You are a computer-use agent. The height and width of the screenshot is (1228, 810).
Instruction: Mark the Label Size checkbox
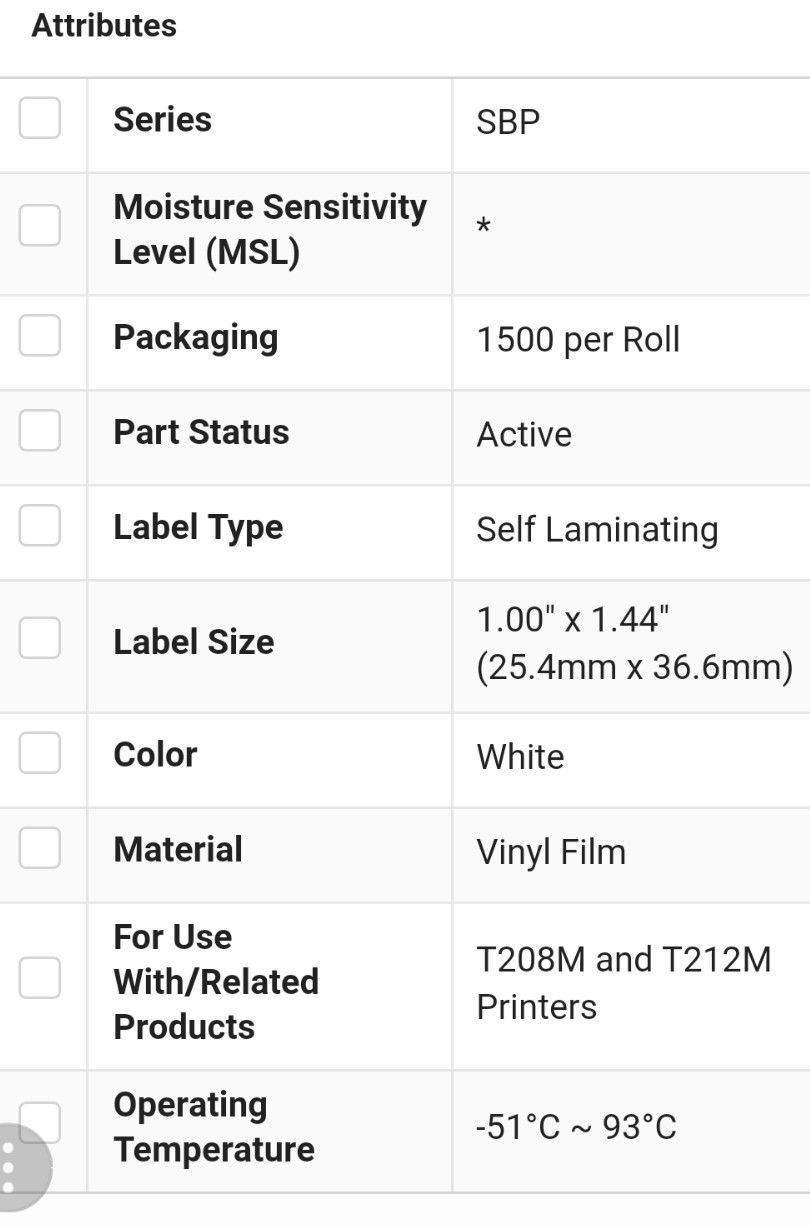click(x=40, y=638)
